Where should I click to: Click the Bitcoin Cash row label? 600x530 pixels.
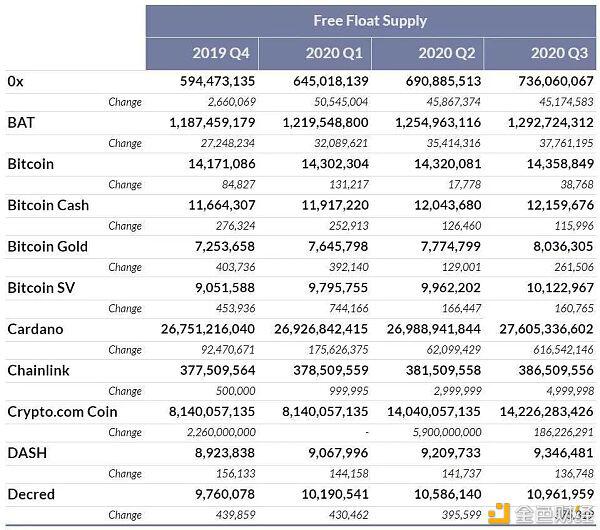(x=48, y=205)
